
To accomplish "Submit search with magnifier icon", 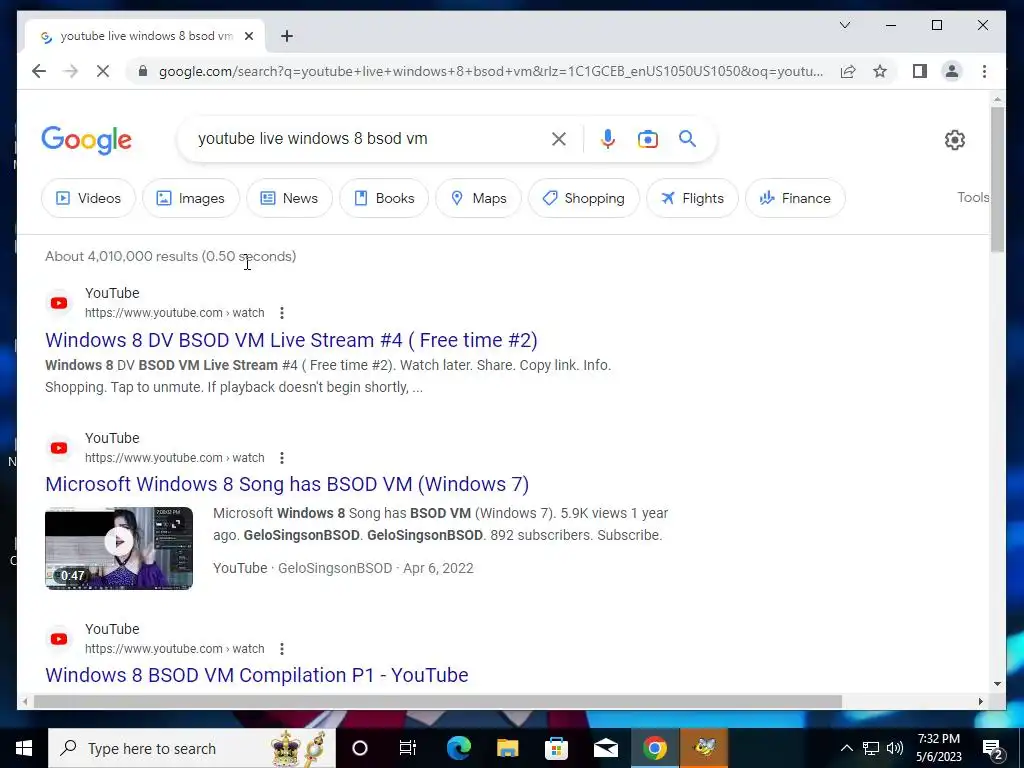I will click(x=687, y=138).
